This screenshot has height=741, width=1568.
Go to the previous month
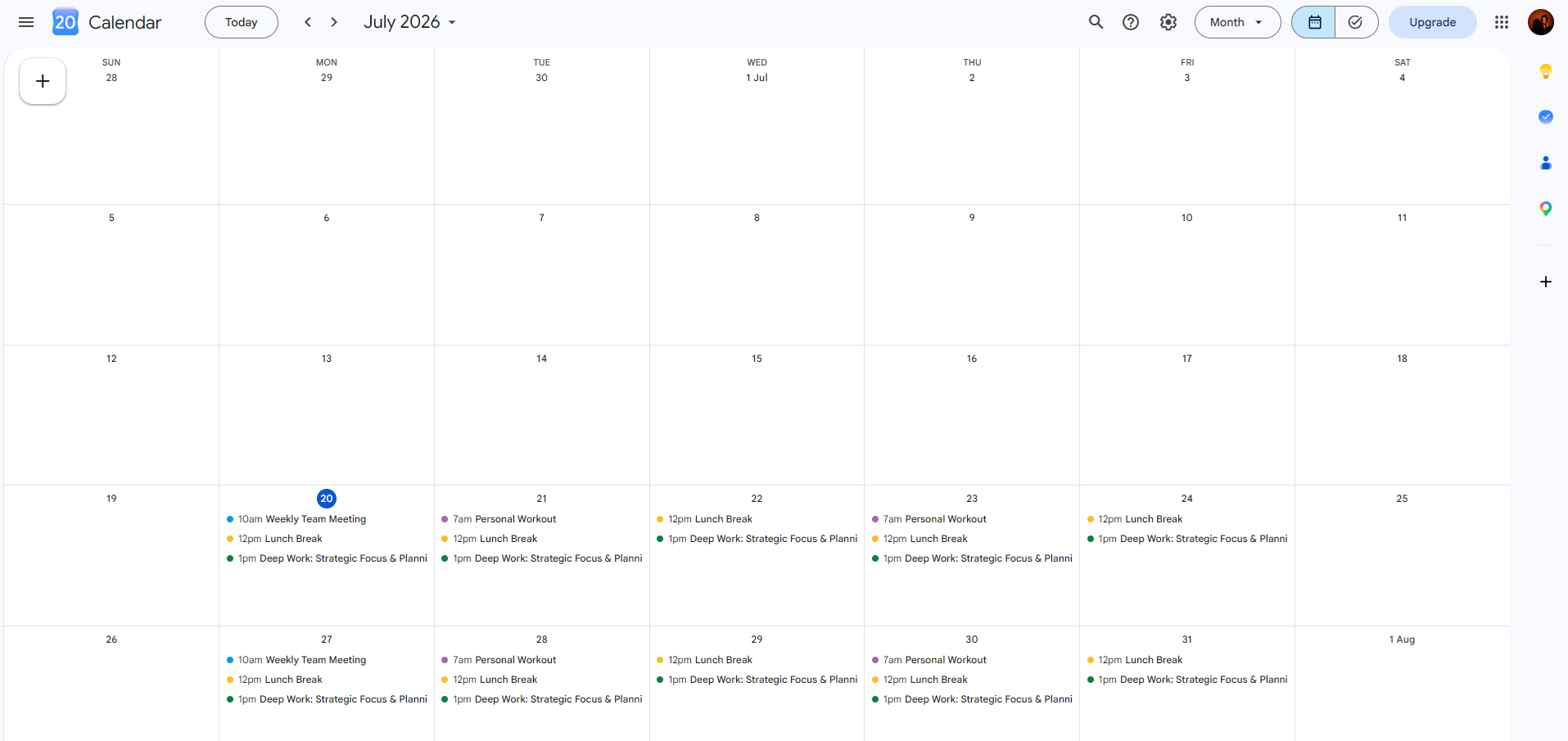pos(308,22)
